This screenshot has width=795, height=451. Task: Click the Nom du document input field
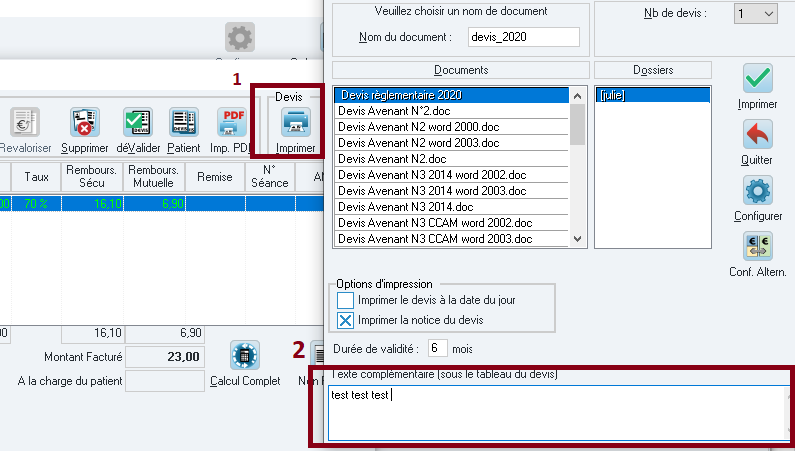pos(524,37)
